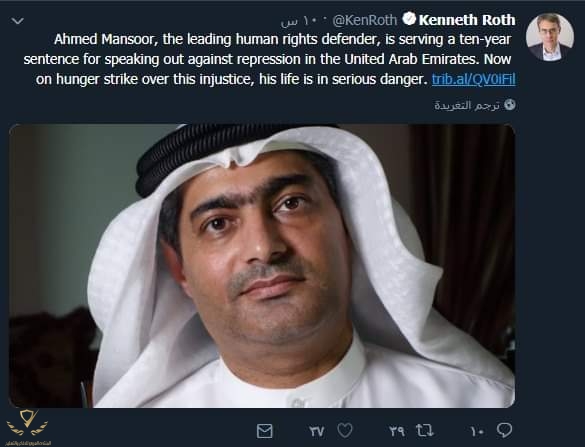
Task: Open the trib.al/QV0iFil link
Action: coord(473,79)
